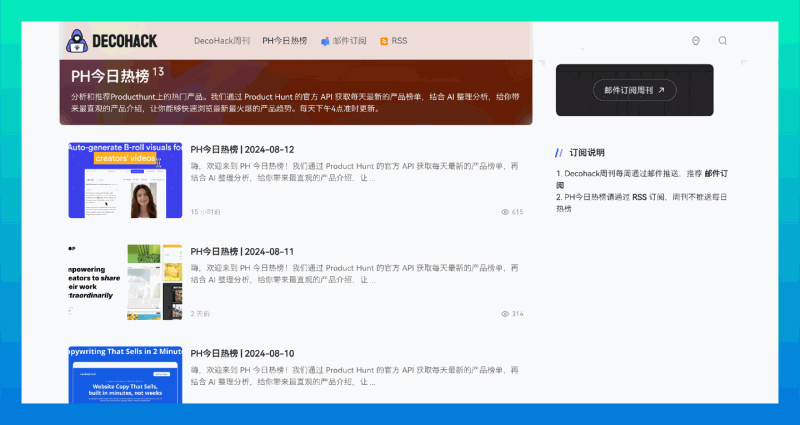
Task: Open the thumbnail for 2024-08-11 post
Action: [126, 282]
